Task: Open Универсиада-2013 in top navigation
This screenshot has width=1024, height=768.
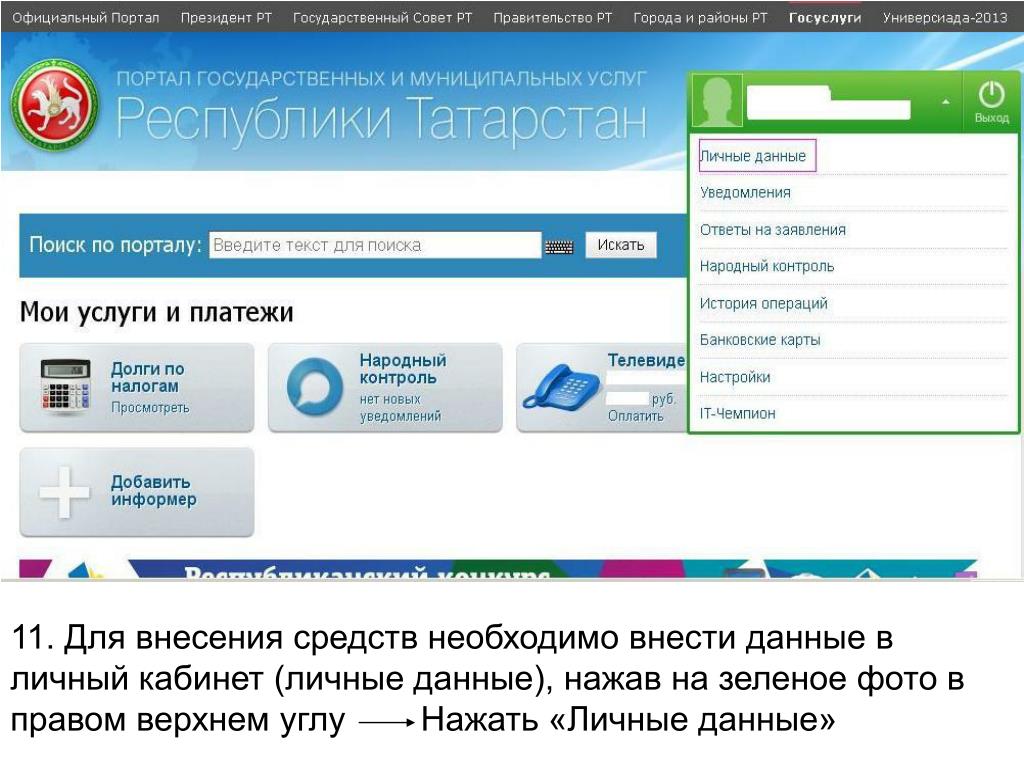Action: (x=945, y=18)
